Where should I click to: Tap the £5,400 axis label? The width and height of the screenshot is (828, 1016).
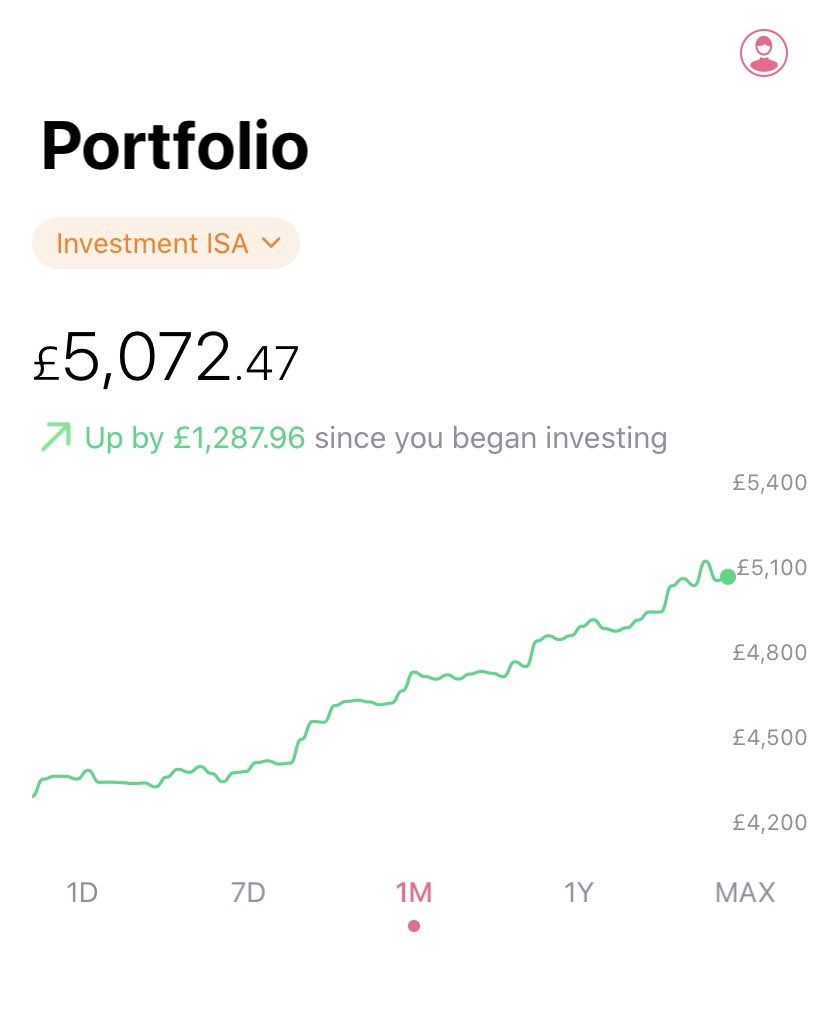pyautogui.click(x=770, y=483)
